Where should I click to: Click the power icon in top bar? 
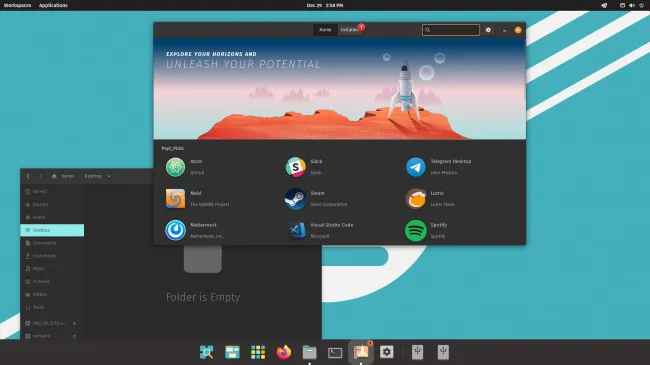point(642,5)
